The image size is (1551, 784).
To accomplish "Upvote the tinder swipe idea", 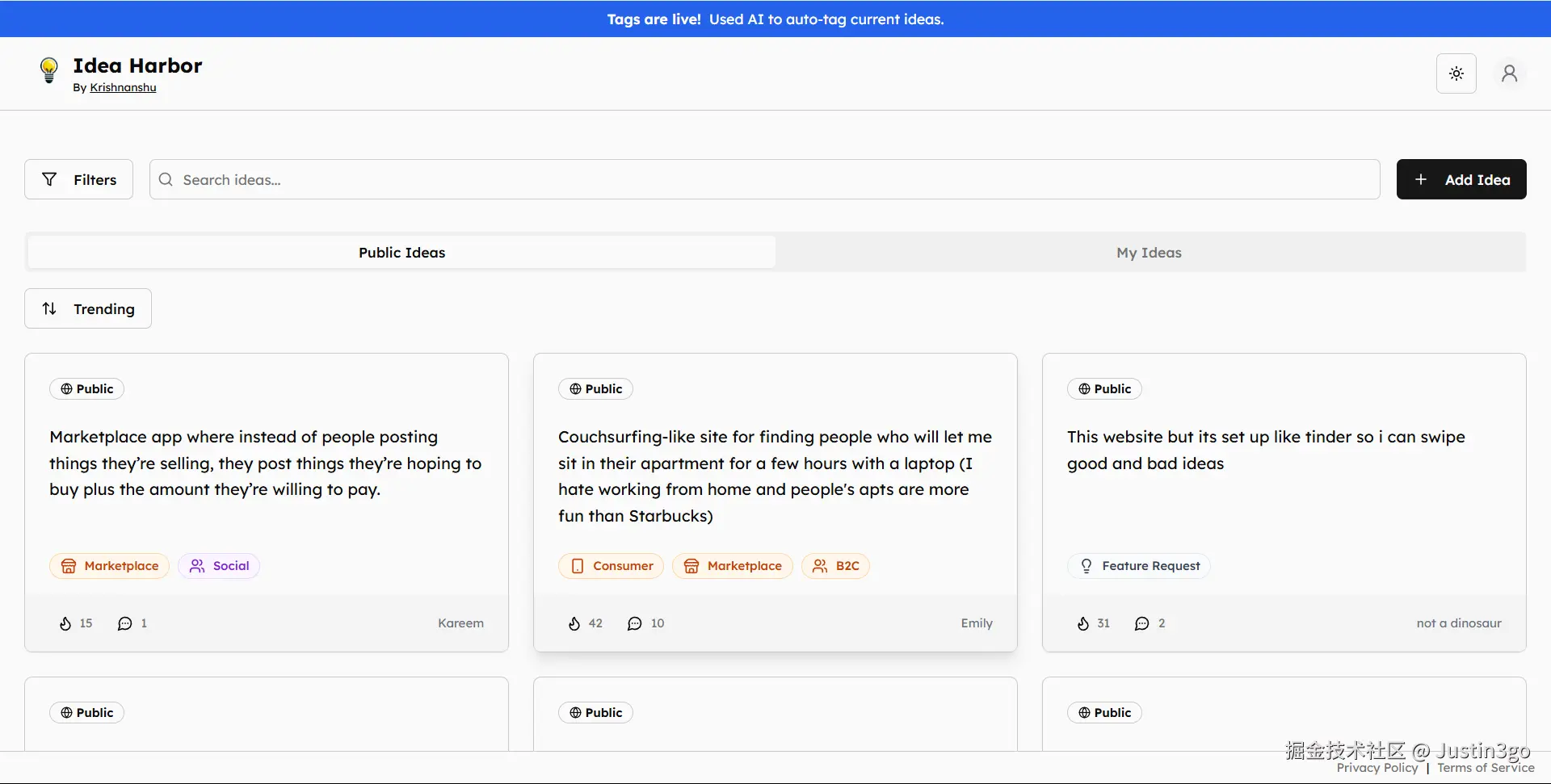I will pos(1083,623).
